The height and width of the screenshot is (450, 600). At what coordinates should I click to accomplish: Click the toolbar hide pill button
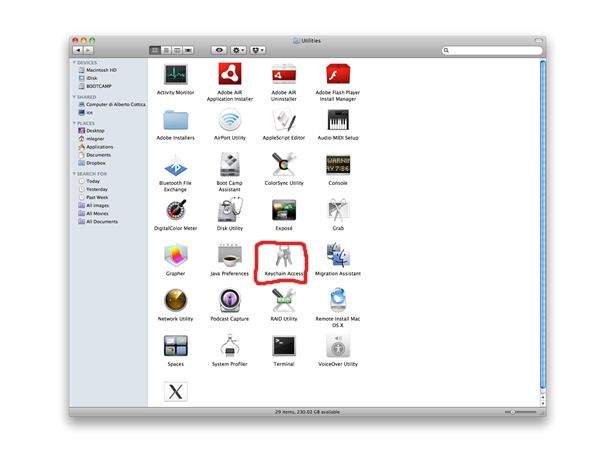click(x=538, y=40)
